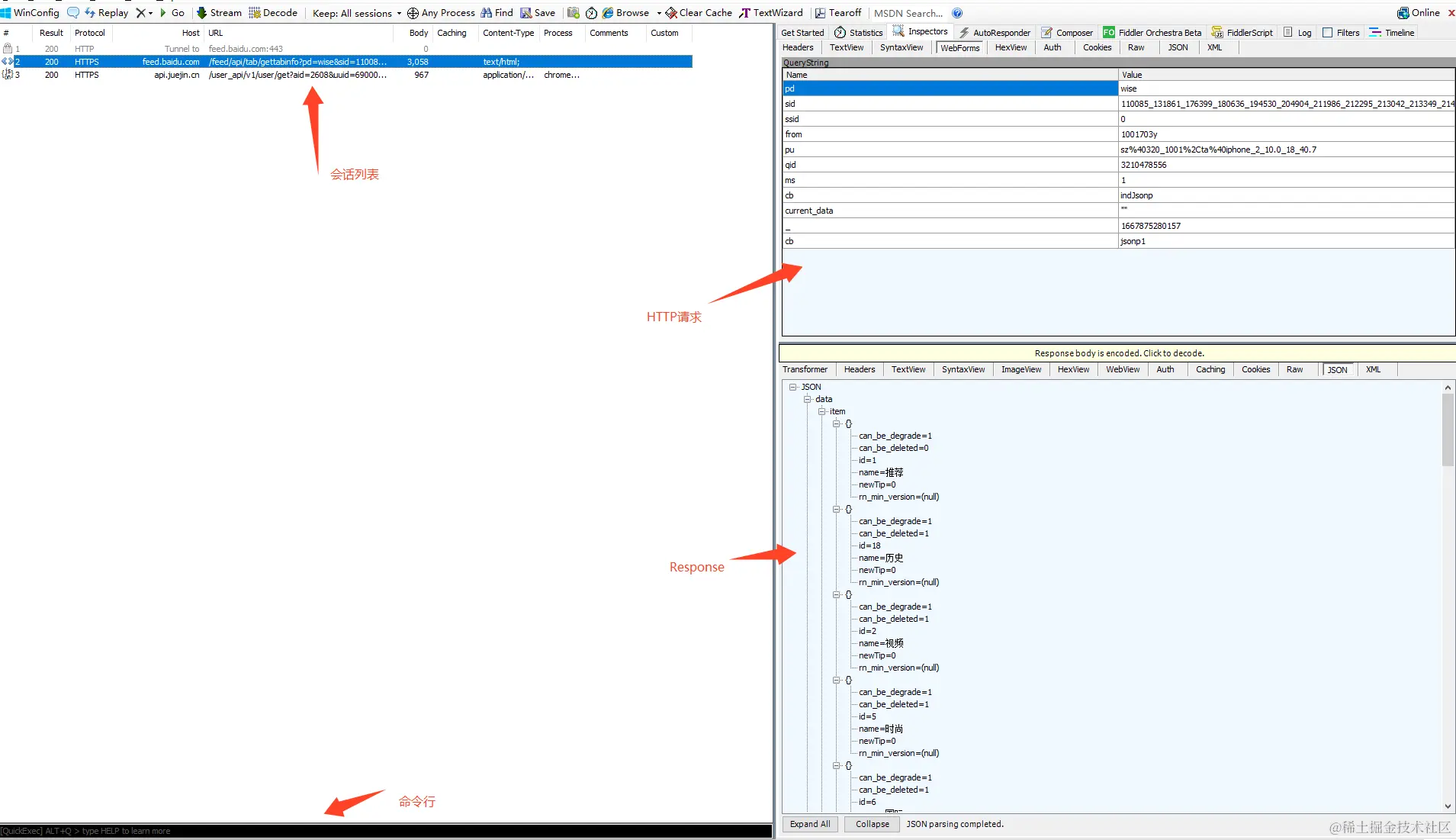
Task: Click the MSDN Search field
Action: pos(908,13)
